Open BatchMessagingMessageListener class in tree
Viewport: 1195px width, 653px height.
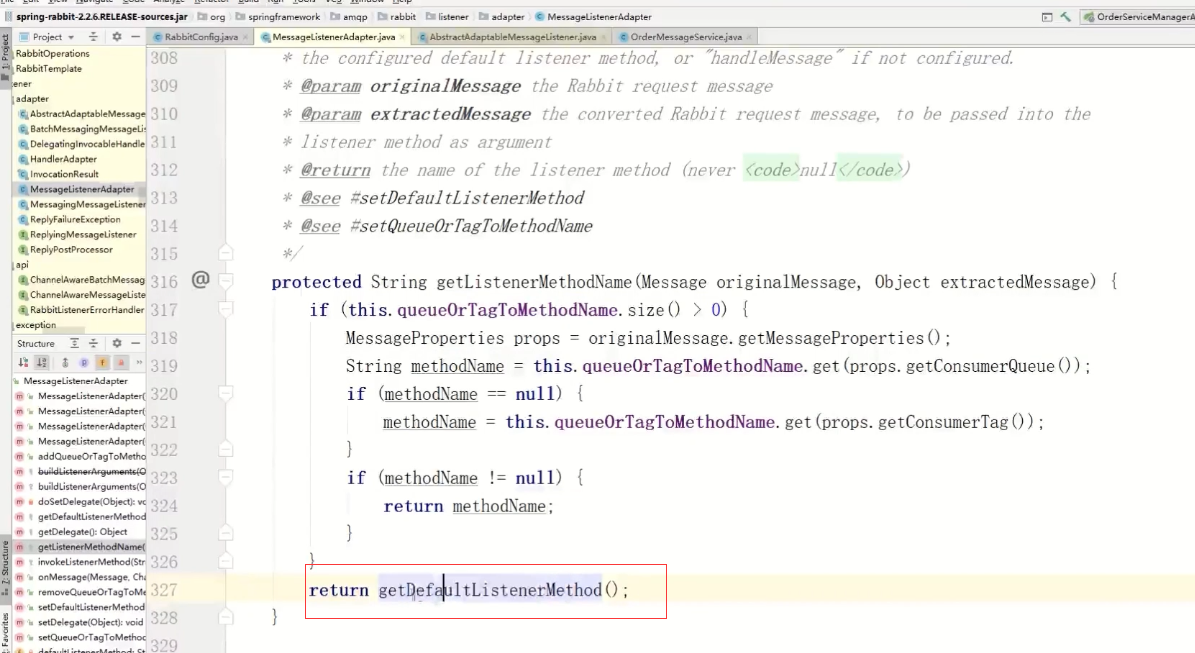pyautogui.click(x=82, y=129)
